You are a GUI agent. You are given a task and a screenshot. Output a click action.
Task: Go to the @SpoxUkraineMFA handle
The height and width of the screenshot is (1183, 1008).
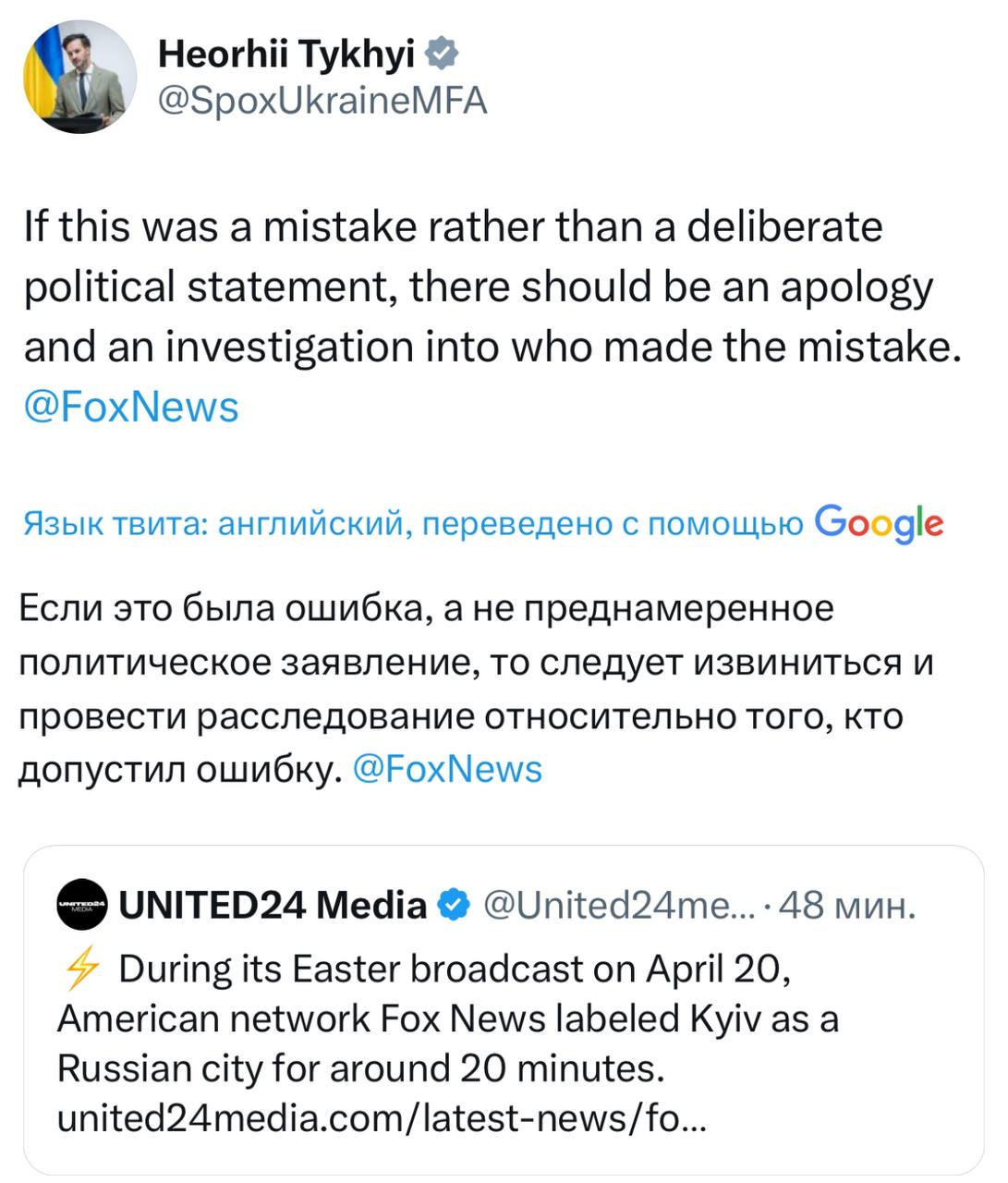point(322,100)
